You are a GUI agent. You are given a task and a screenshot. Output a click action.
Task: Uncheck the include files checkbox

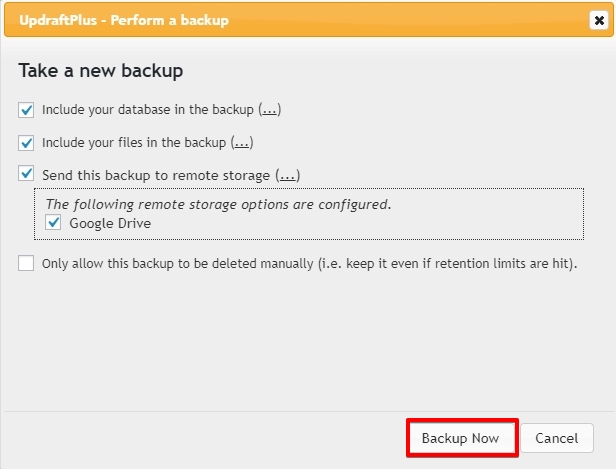tap(26, 143)
